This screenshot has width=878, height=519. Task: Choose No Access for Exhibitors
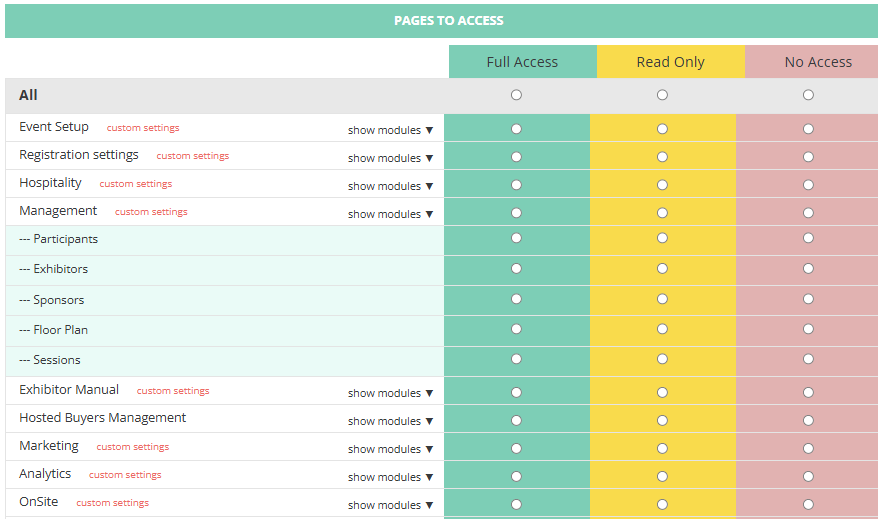pos(808,268)
